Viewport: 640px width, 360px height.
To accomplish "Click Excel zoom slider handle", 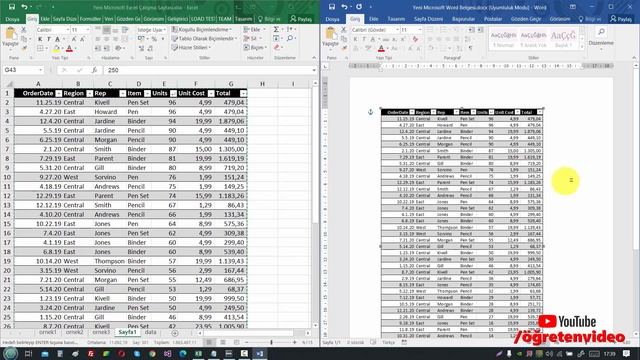I will pos(271,342).
